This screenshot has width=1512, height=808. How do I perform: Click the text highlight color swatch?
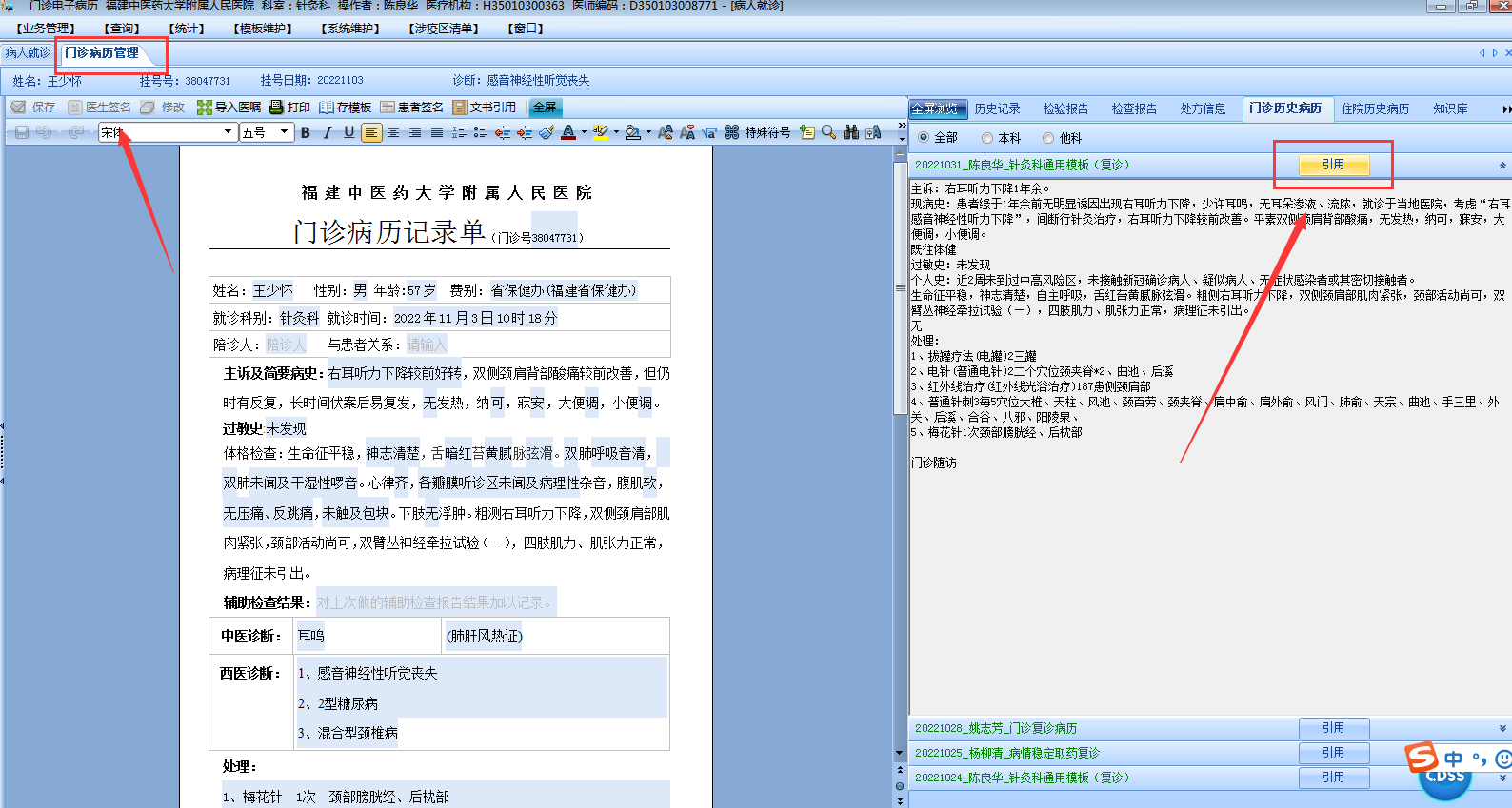click(x=601, y=132)
